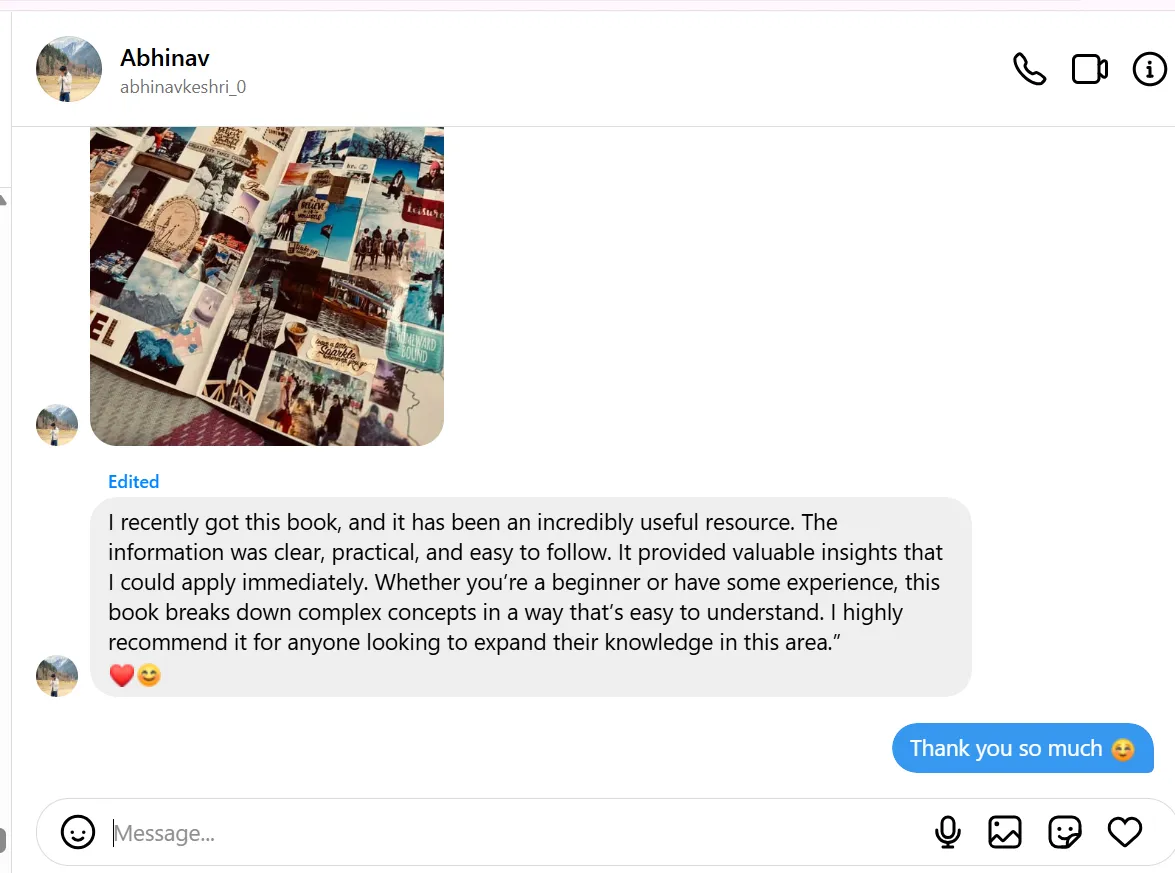Screen dimensions: 1175x873
Task: Select the 'Thank you so much' sent message
Action: tap(1023, 748)
